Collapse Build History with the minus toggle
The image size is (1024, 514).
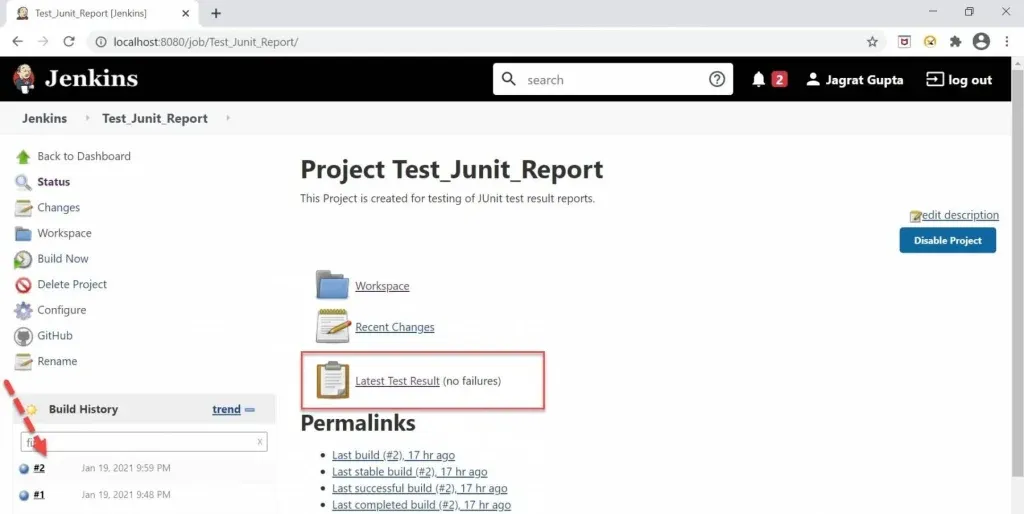click(x=249, y=410)
